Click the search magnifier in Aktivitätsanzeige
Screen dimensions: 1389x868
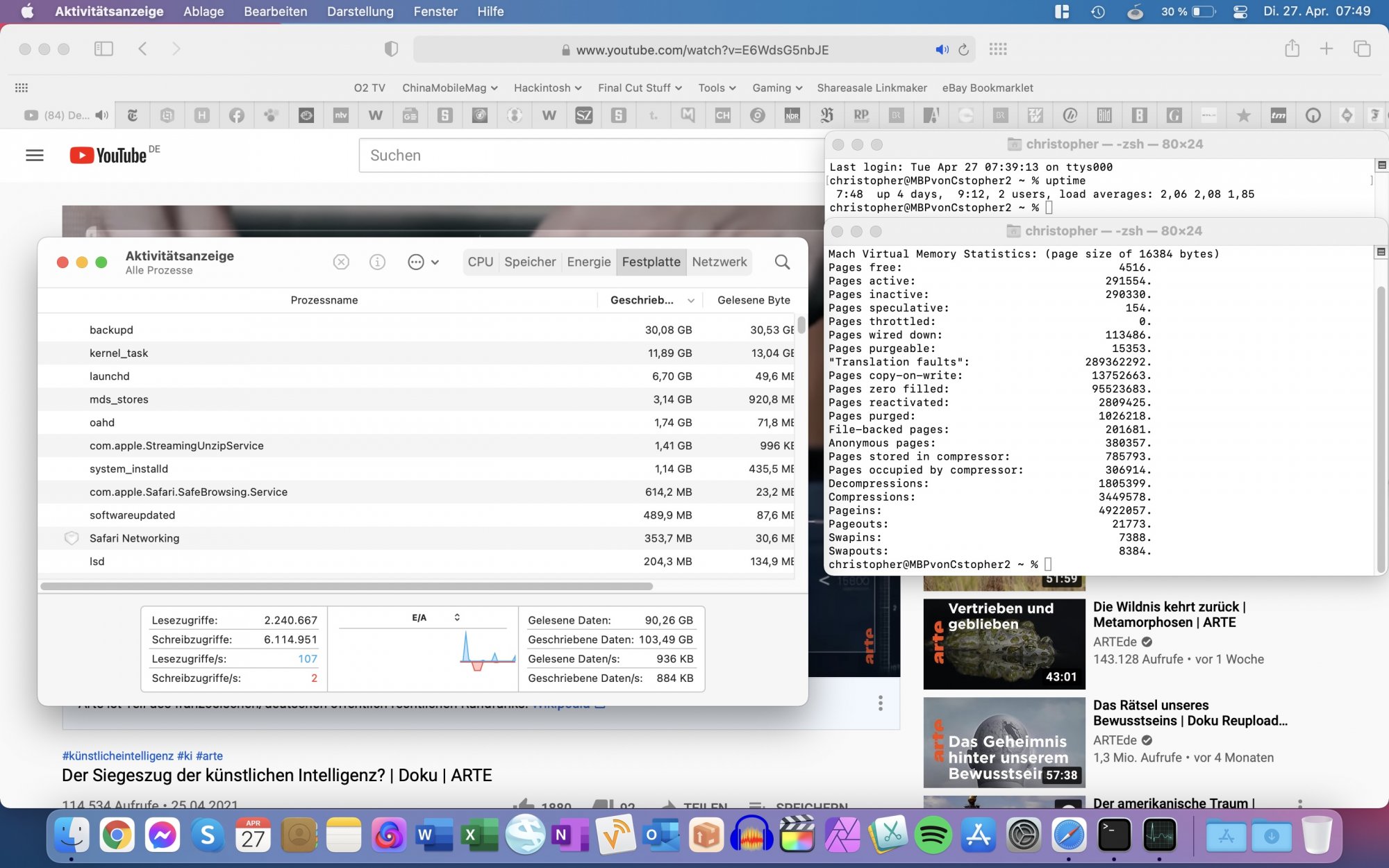(782, 262)
